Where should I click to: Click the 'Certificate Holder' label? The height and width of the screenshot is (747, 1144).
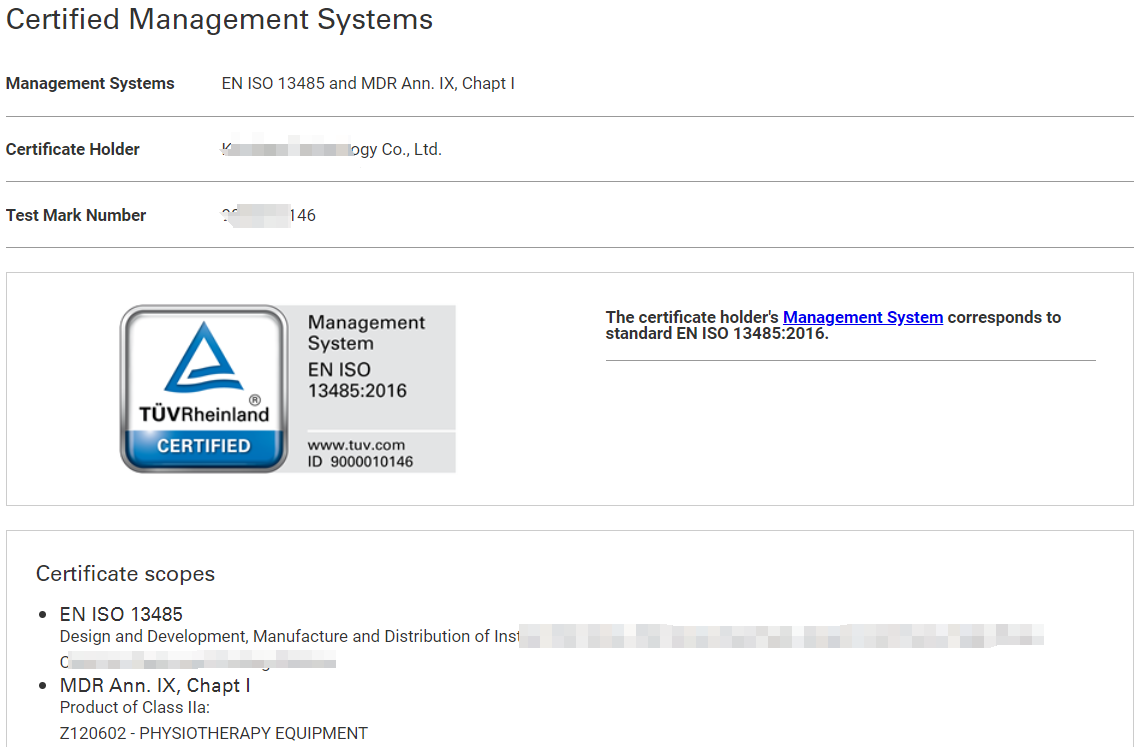pos(73,150)
